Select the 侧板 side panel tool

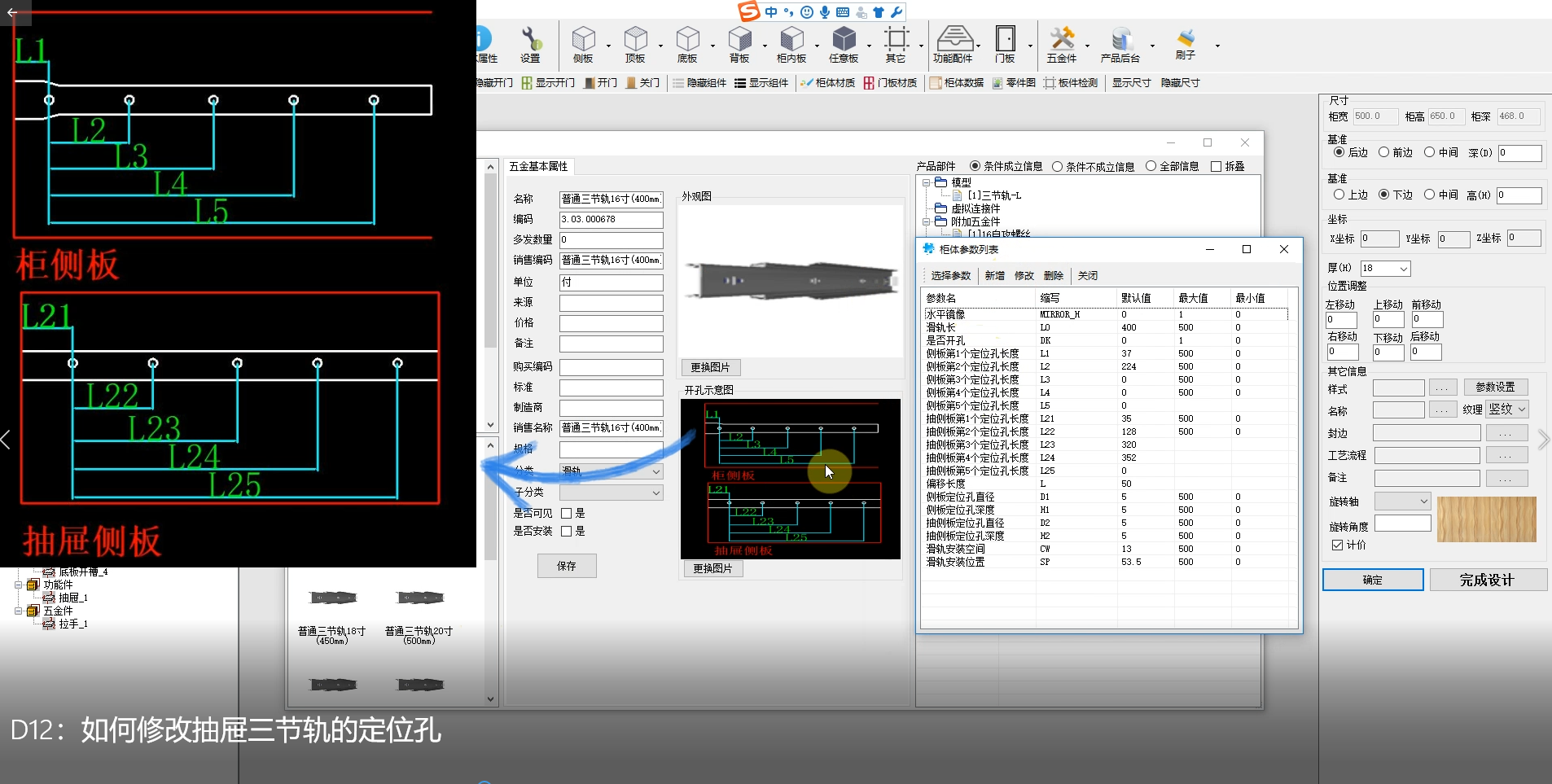(583, 44)
